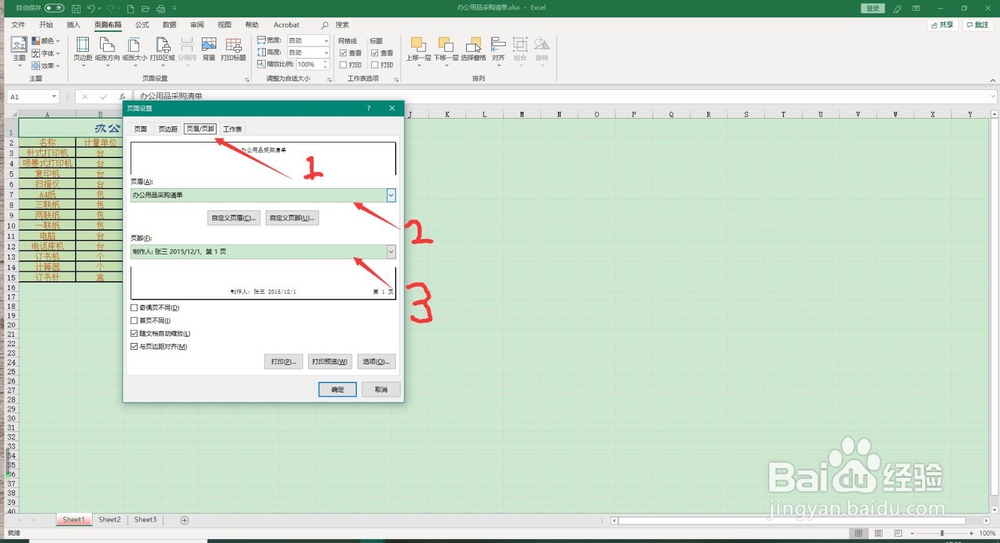Viewport: 1000px width, 543px height.
Task: Click the insert function fx icon
Action: 122,97
